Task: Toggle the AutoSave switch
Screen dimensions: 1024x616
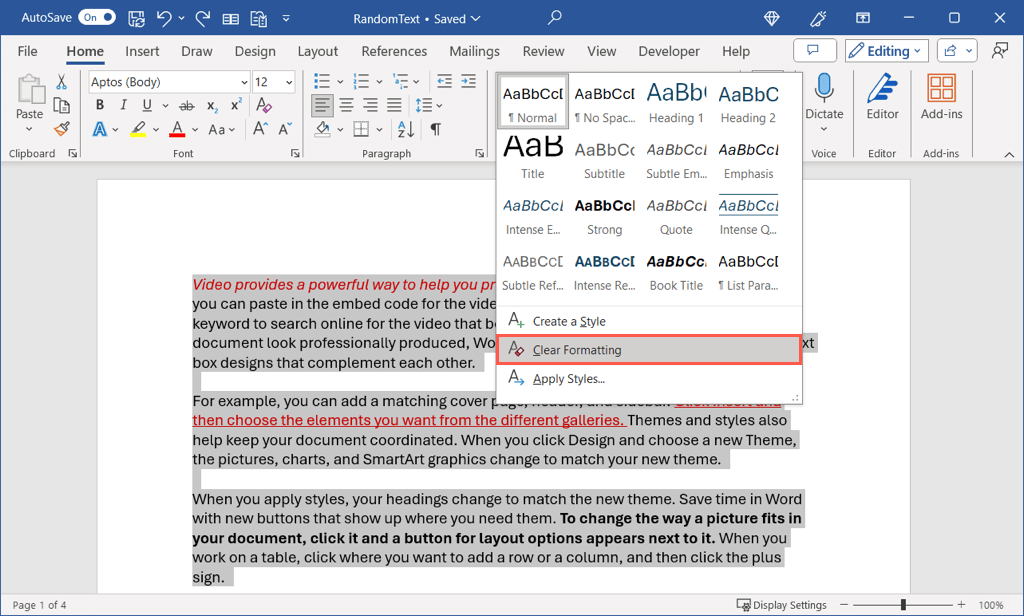Action: point(97,18)
